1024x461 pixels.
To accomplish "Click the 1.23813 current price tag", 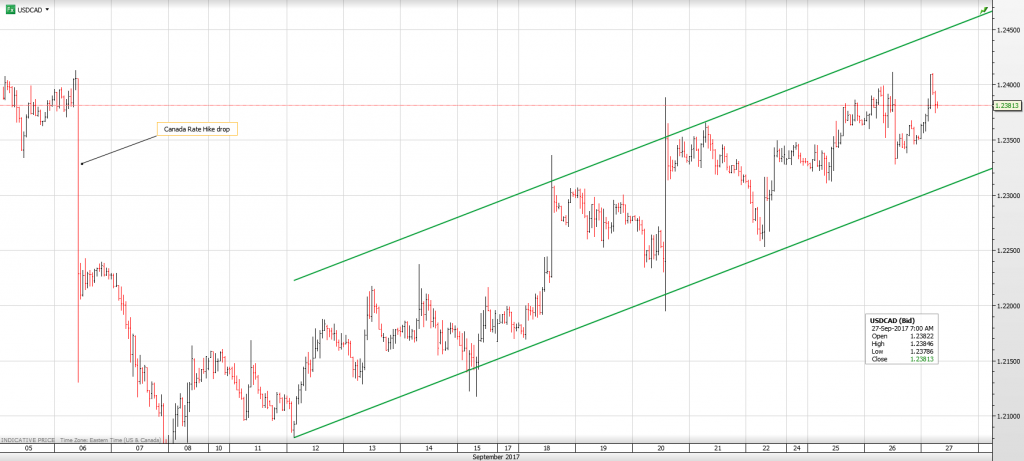I will coord(1006,105).
